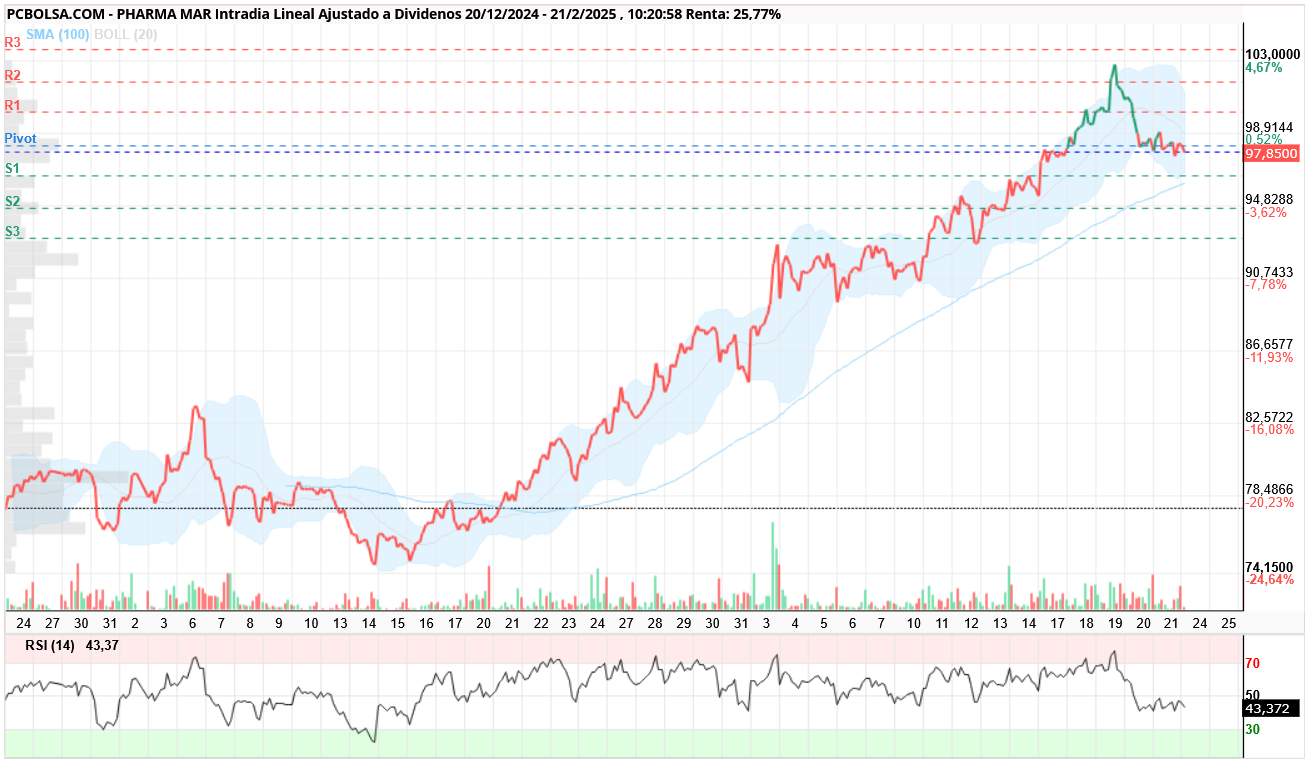The image size is (1309, 763).
Task: Select the S2 support level label
Action: (13, 201)
